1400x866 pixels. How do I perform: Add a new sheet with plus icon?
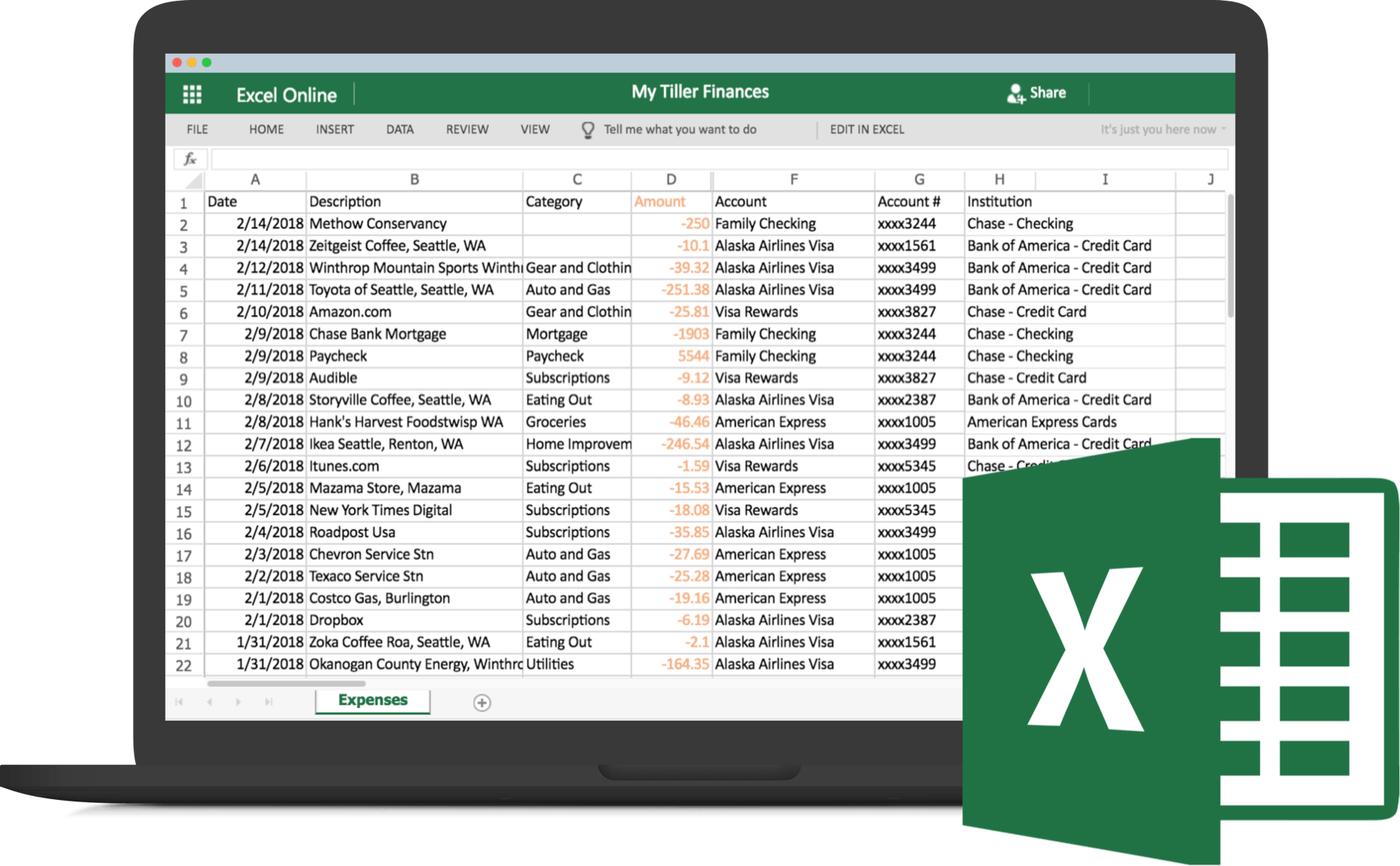[482, 703]
